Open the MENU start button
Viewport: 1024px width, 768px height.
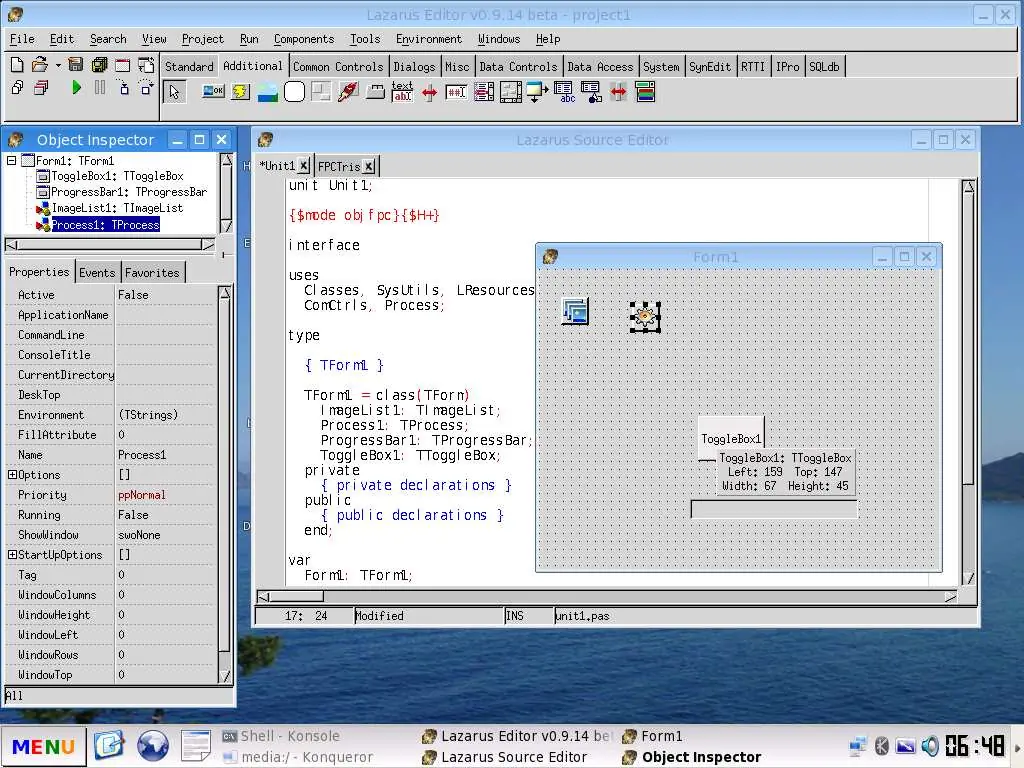click(43, 746)
